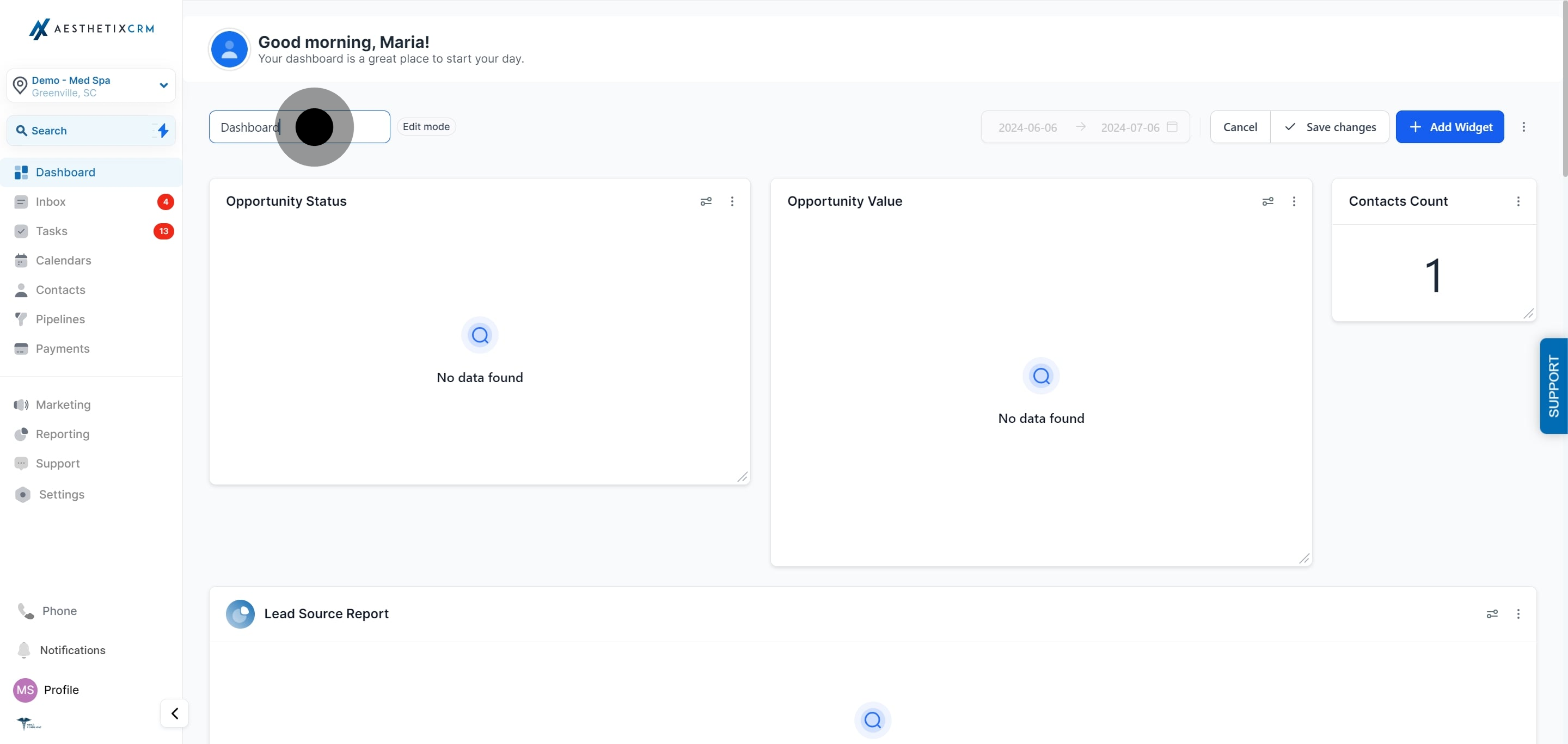Click the lightning bolt quick actions icon
This screenshot has height=744, width=1568.
pyautogui.click(x=163, y=131)
